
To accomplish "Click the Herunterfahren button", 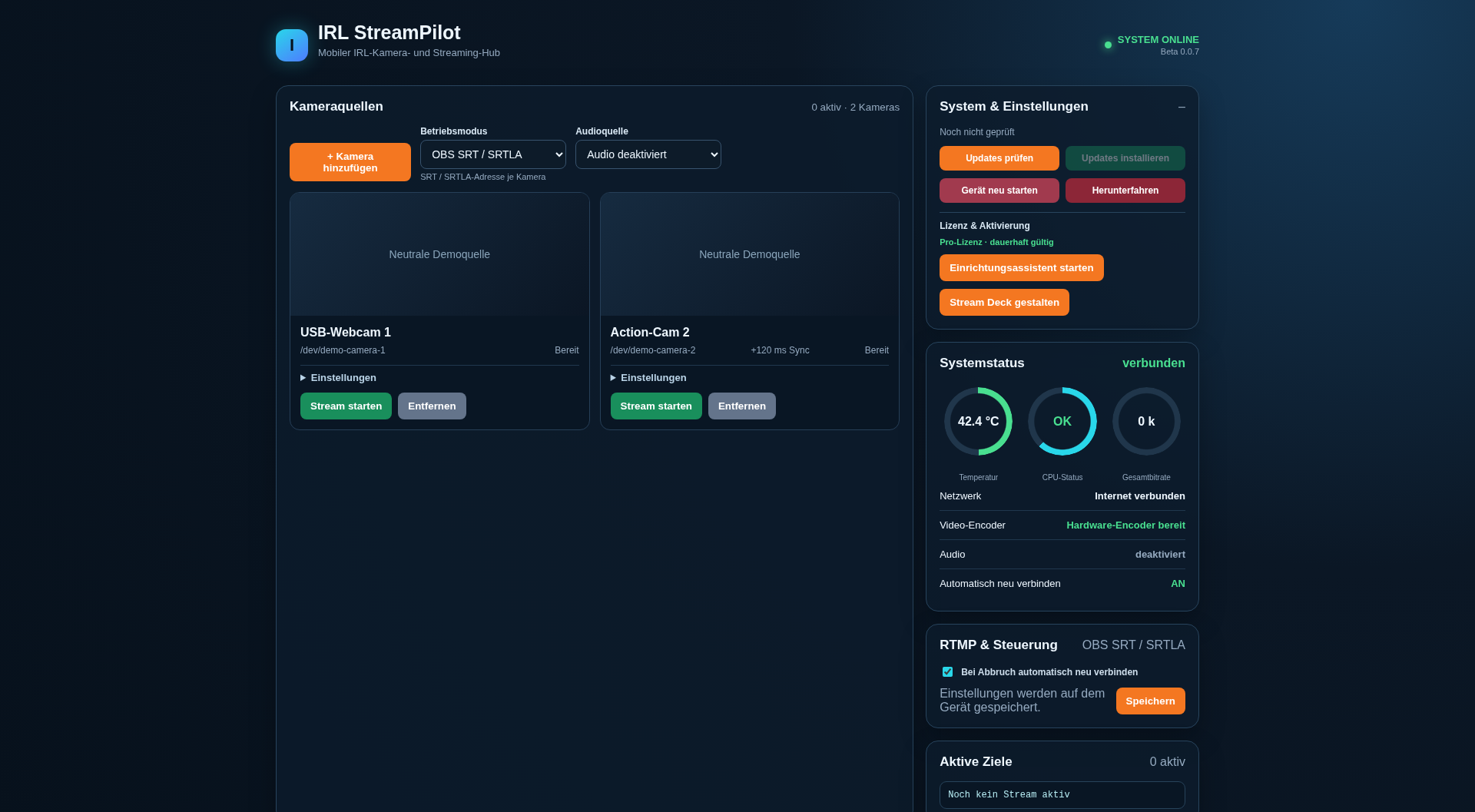I will click(x=1125, y=191).
